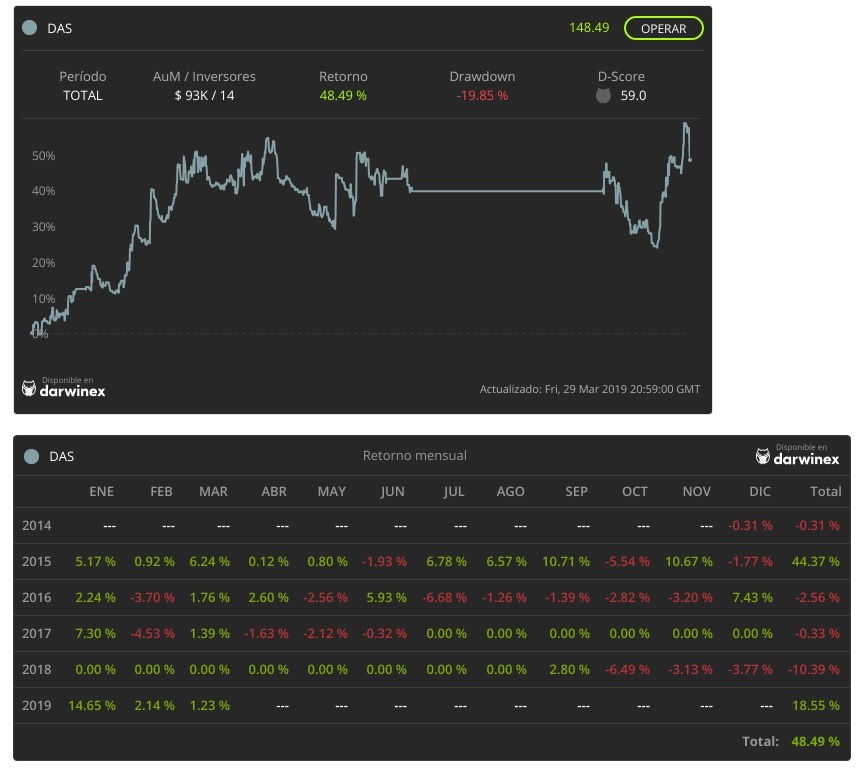
Task: Click the 48.49 % Retorno value
Action: pos(343,96)
